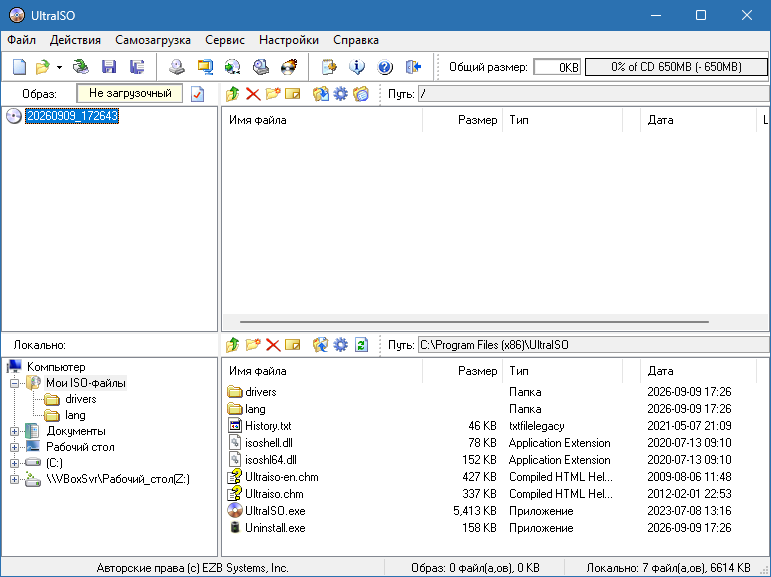The image size is (771, 577).
Task: Open the Настройки menu
Action: [x=289, y=40]
